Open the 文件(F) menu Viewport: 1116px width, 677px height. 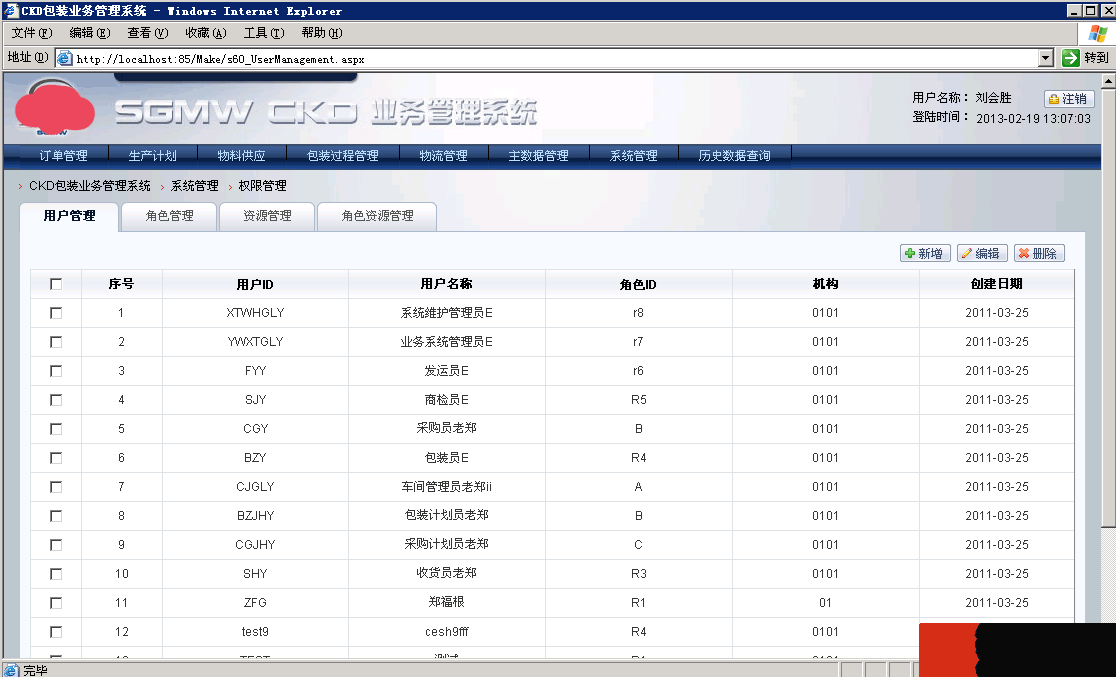[32, 33]
